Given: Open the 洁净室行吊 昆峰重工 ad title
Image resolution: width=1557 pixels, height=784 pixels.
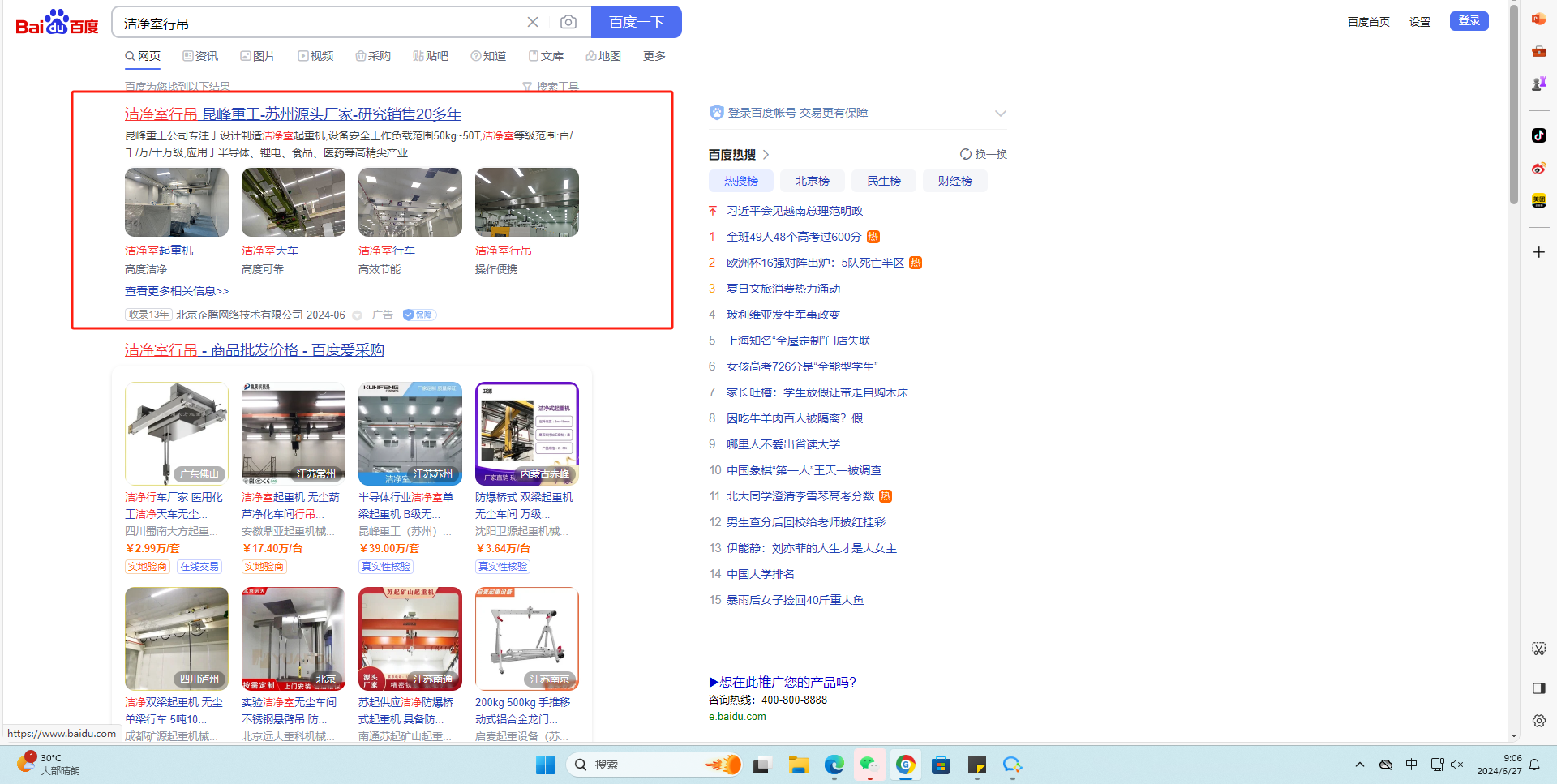Looking at the screenshot, I should [293, 114].
